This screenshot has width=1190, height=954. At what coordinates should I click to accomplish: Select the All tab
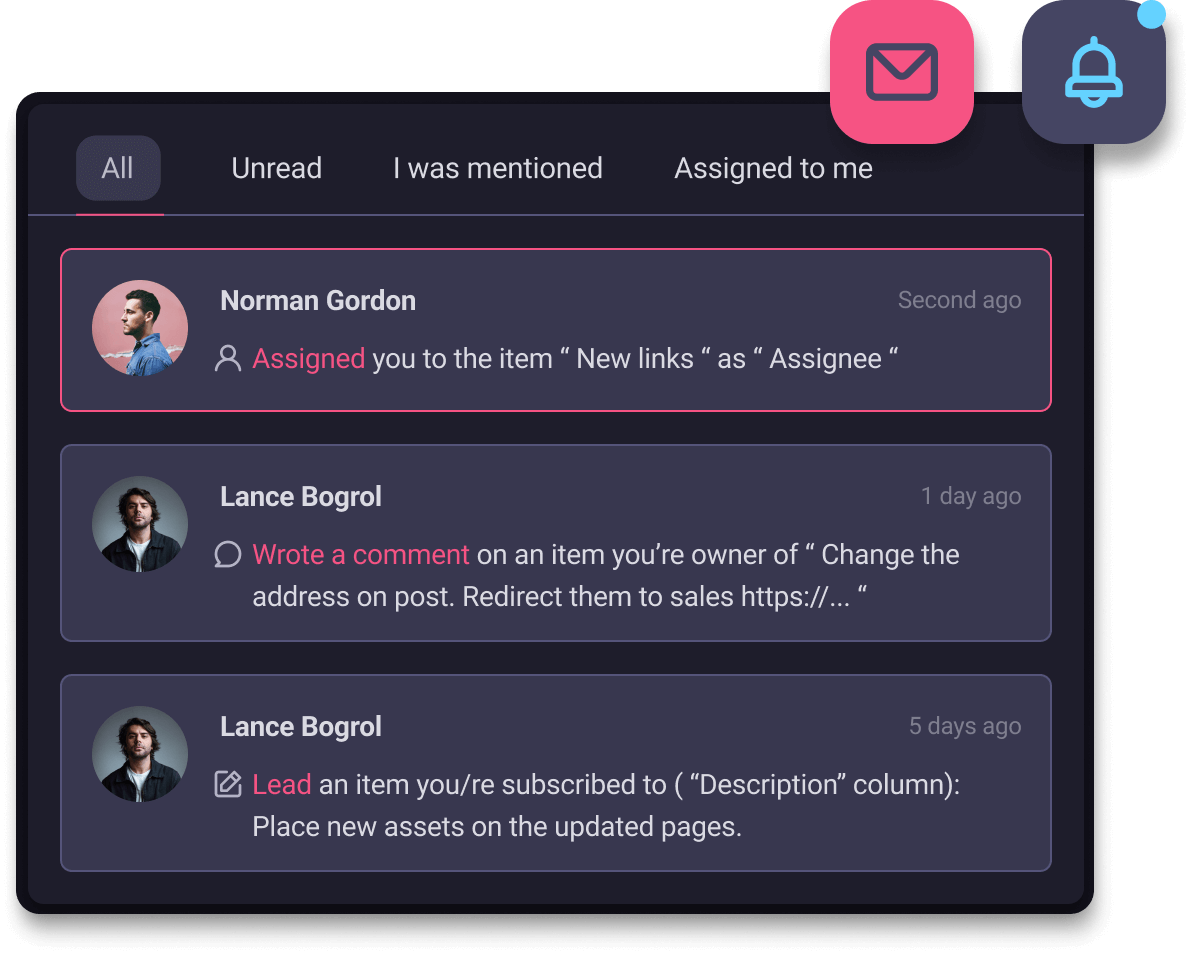coord(118,168)
